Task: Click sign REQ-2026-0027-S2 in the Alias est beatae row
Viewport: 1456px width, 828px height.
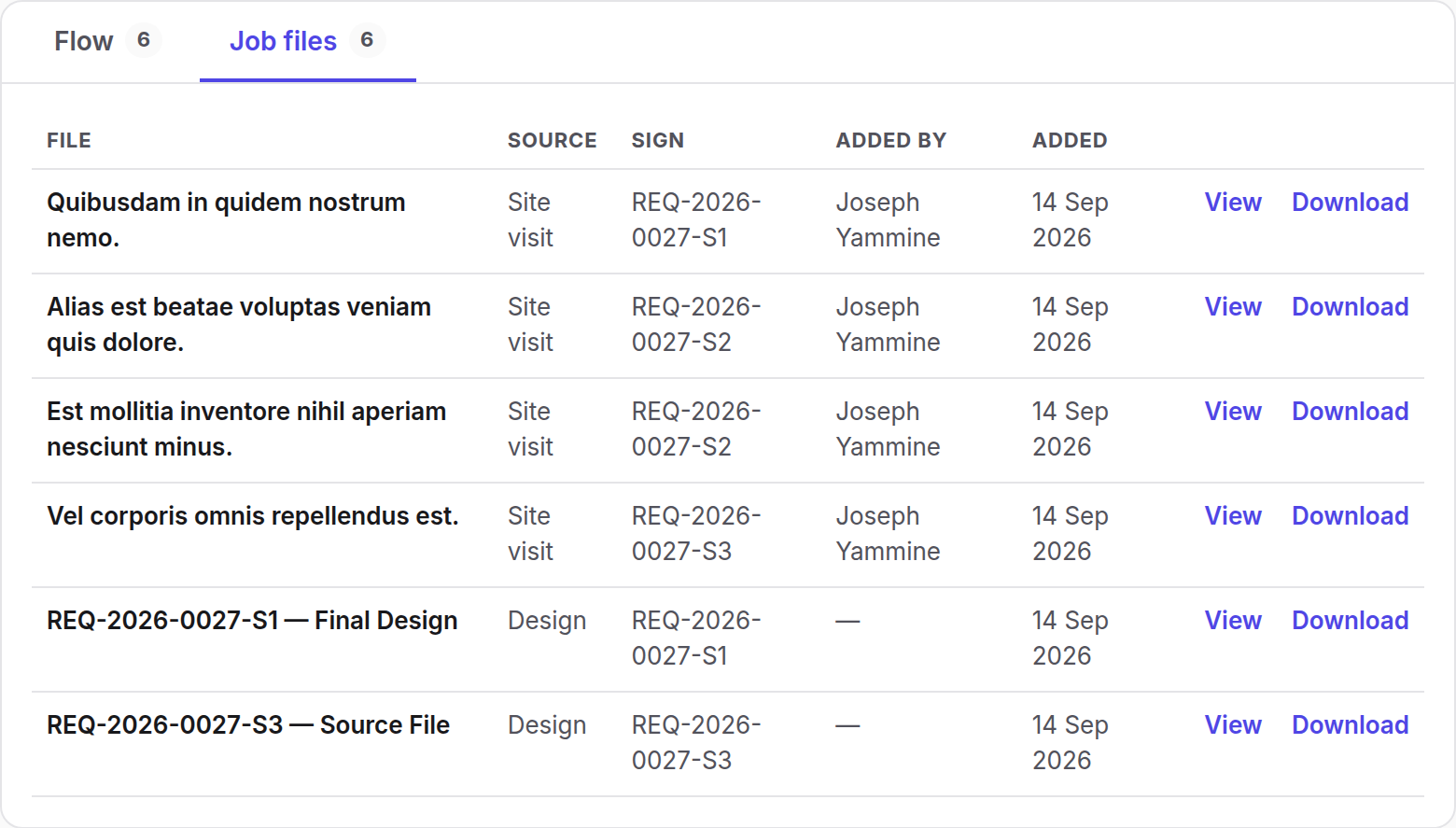Action: [x=696, y=325]
